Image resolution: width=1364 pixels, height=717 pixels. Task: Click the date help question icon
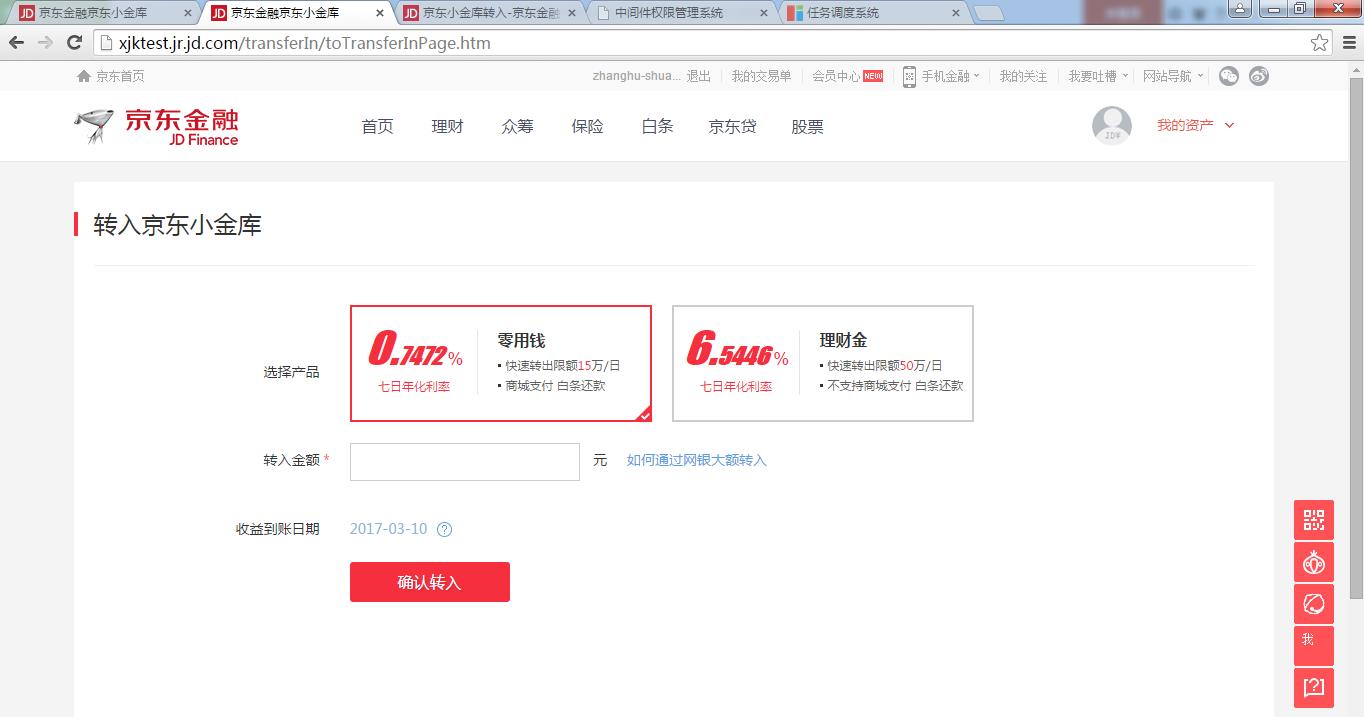tap(445, 530)
